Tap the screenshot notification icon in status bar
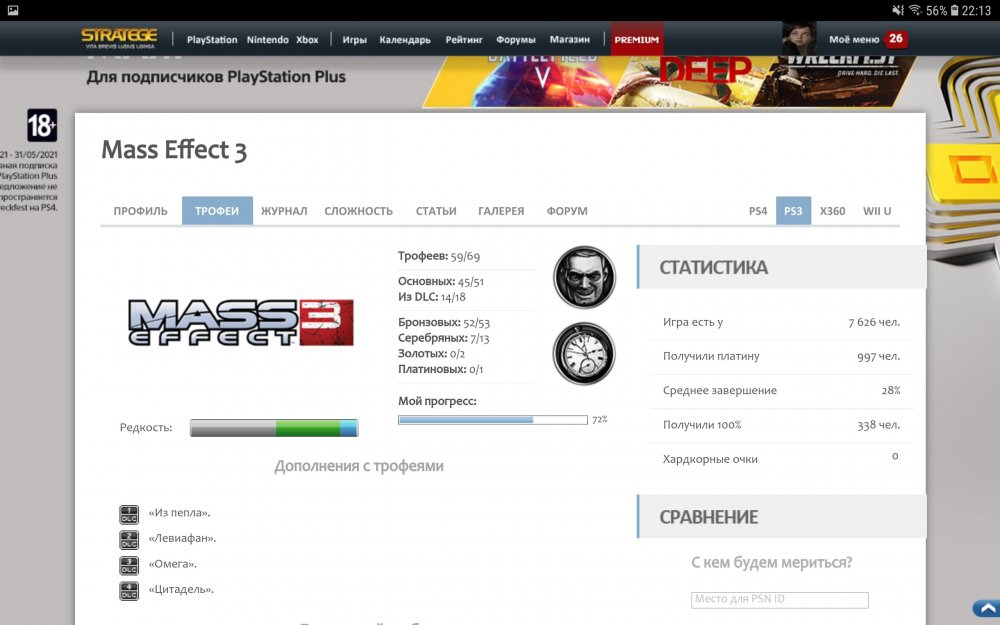This screenshot has width=1000, height=625. 14,10
